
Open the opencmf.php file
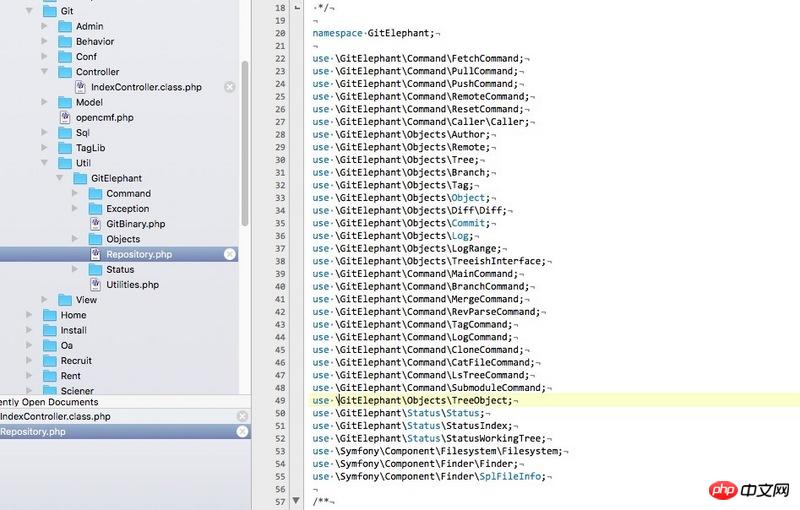click(105, 117)
